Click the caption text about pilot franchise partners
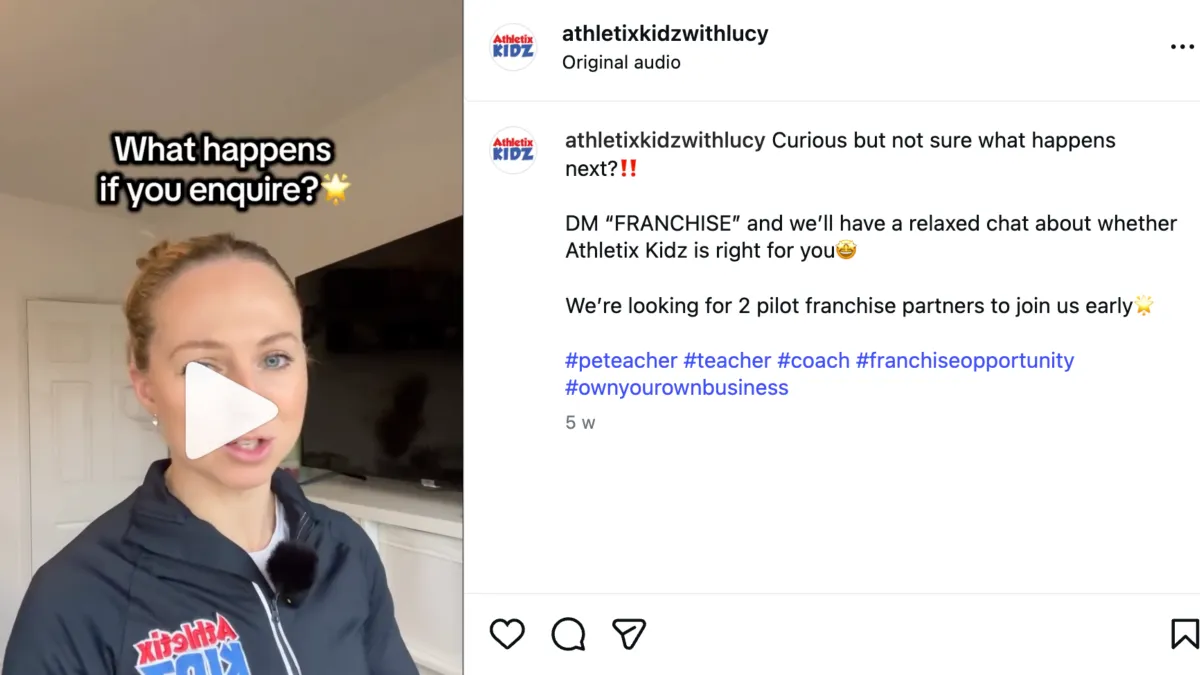The image size is (1200, 675). click(x=859, y=306)
